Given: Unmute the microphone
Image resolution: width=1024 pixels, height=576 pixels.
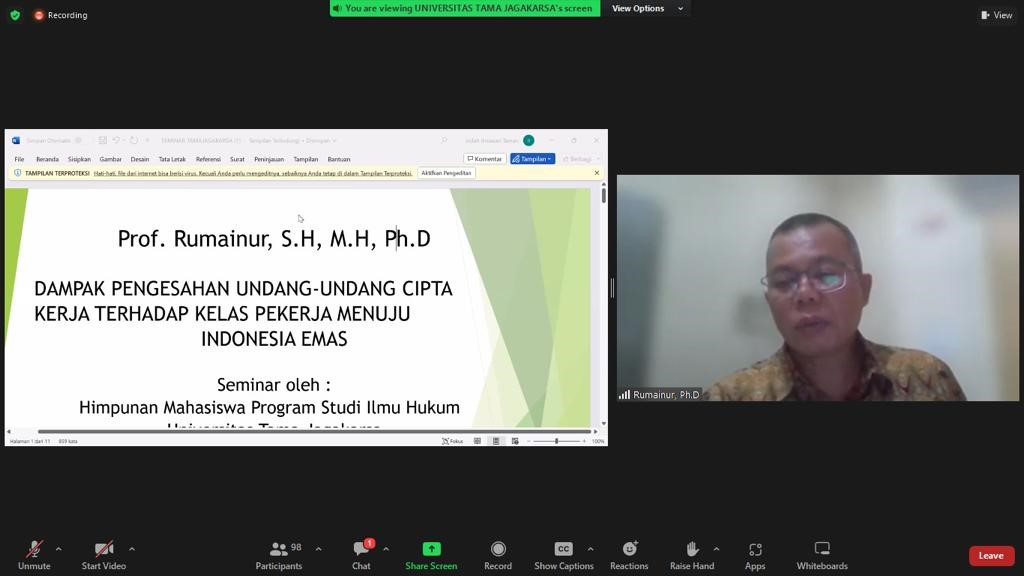Looking at the screenshot, I should [34, 549].
